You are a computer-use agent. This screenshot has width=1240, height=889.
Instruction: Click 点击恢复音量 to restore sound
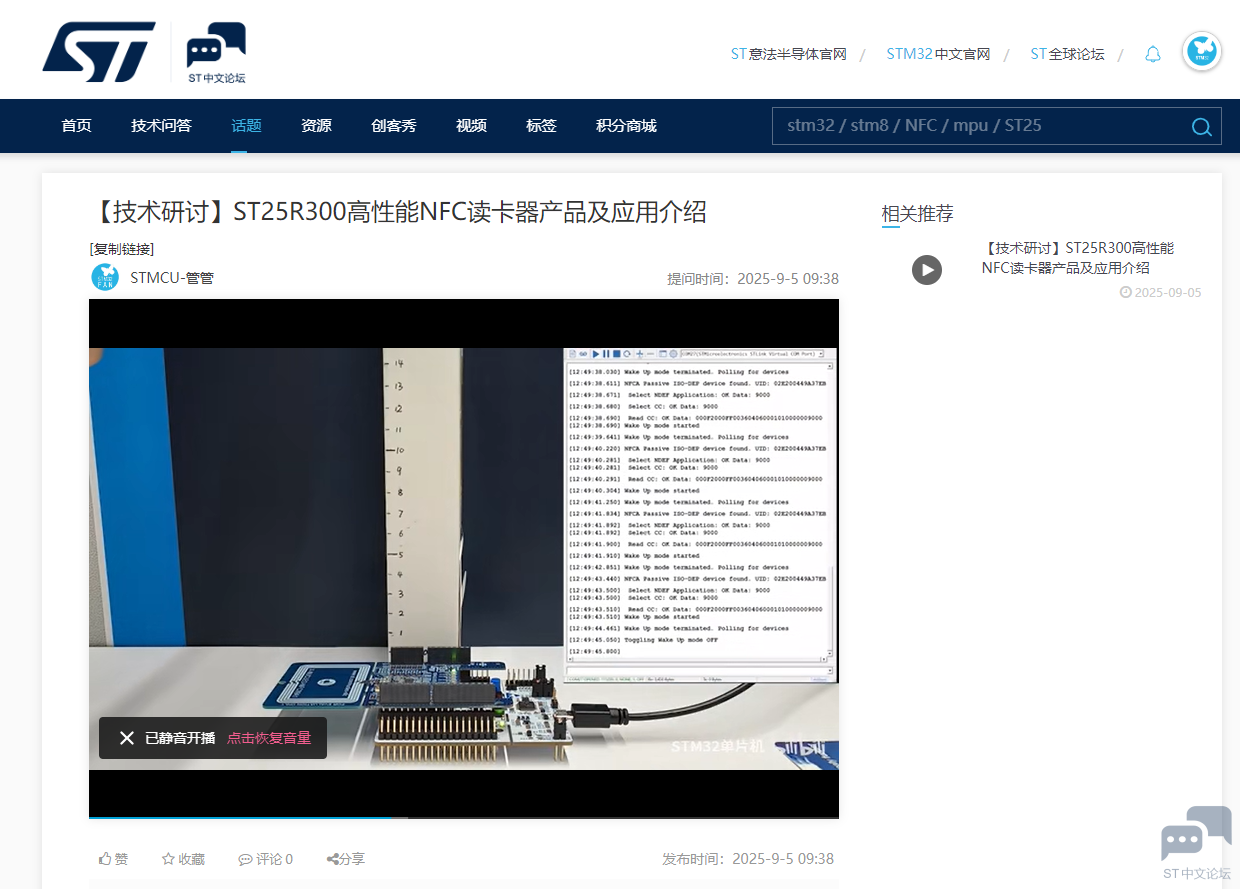[269, 738]
